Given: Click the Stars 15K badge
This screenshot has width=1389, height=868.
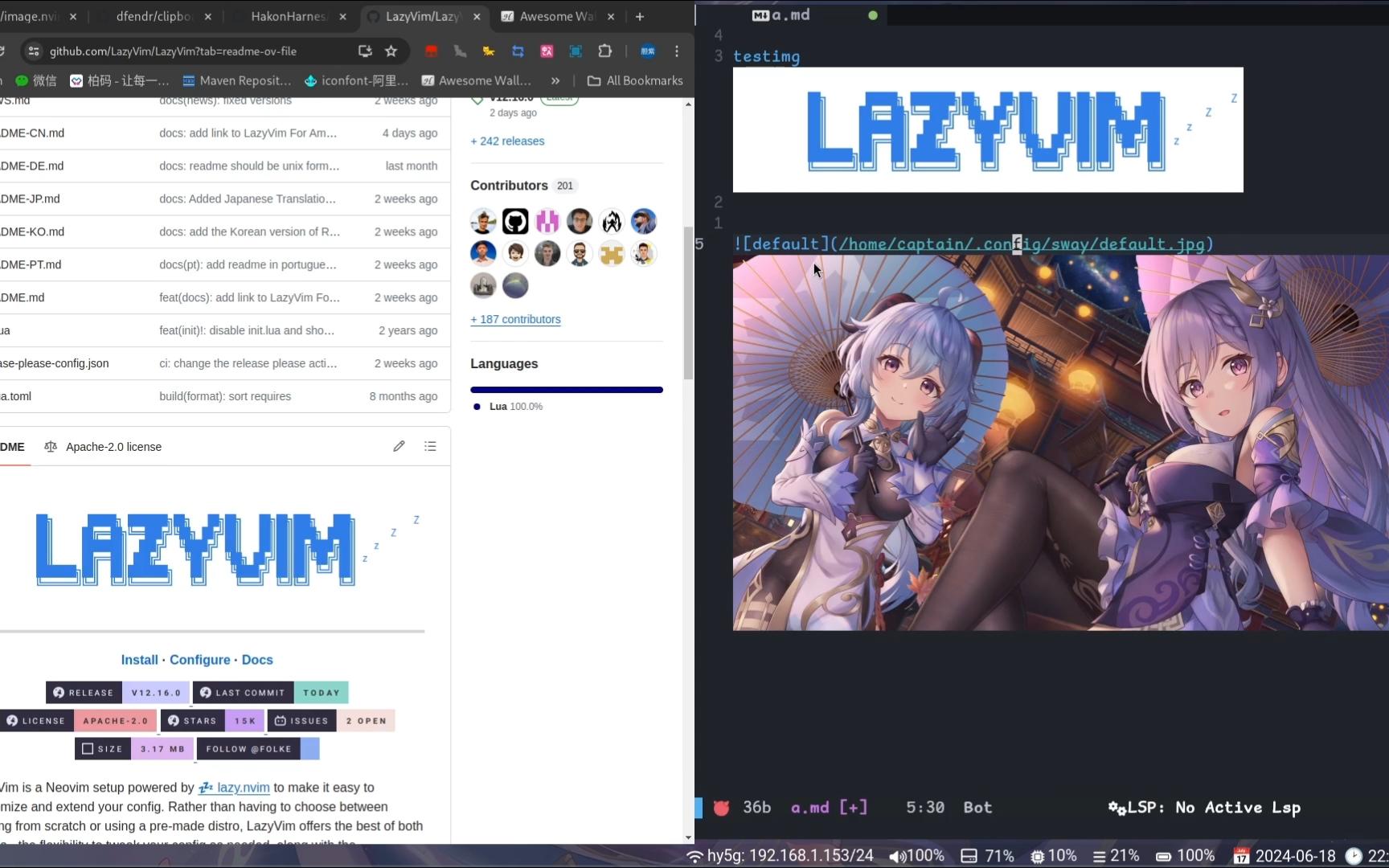Looking at the screenshot, I should 212,721.
